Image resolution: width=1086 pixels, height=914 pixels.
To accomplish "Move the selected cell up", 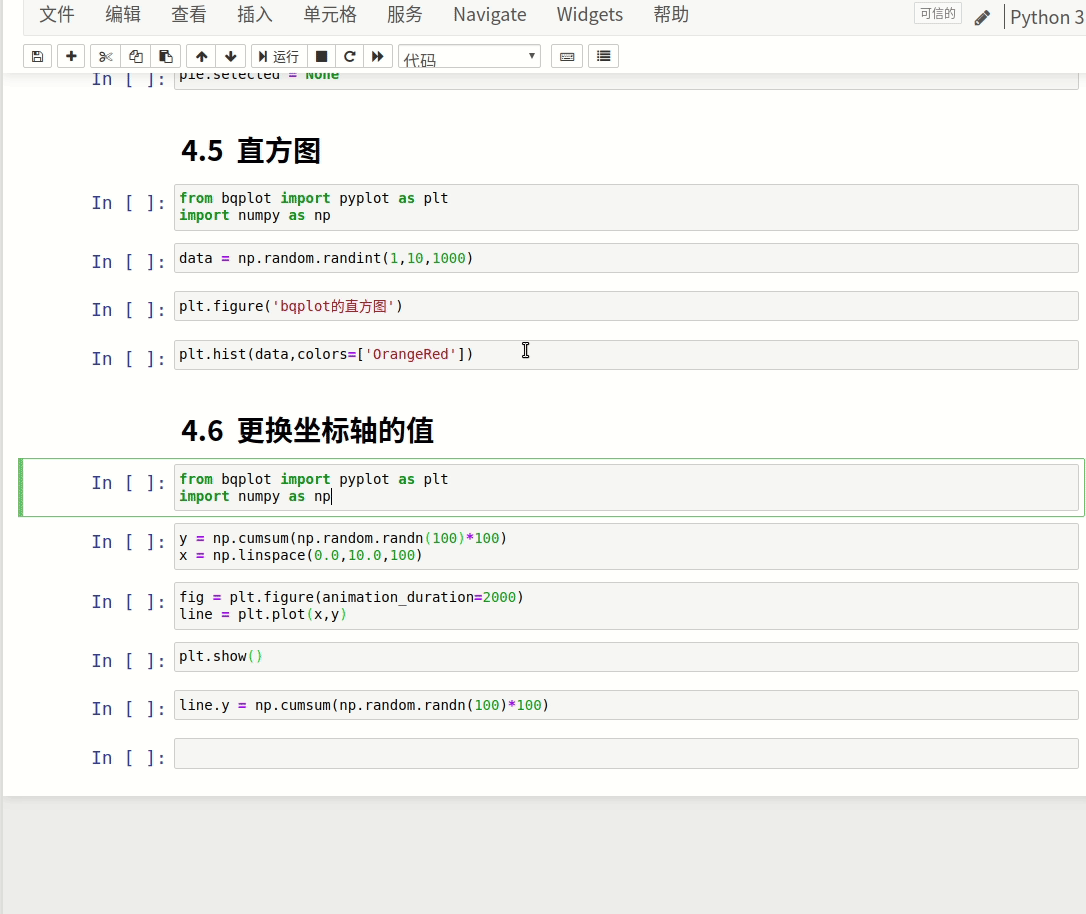I will (x=201, y=56).
